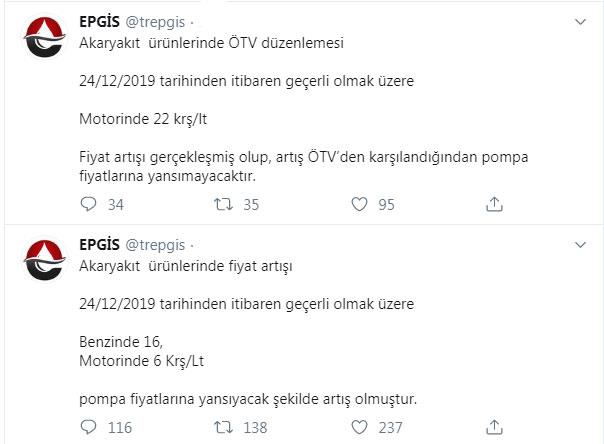Open more options on fiyat artışı tweet
The height and width of the screenshot is (444, 604).
580,244
